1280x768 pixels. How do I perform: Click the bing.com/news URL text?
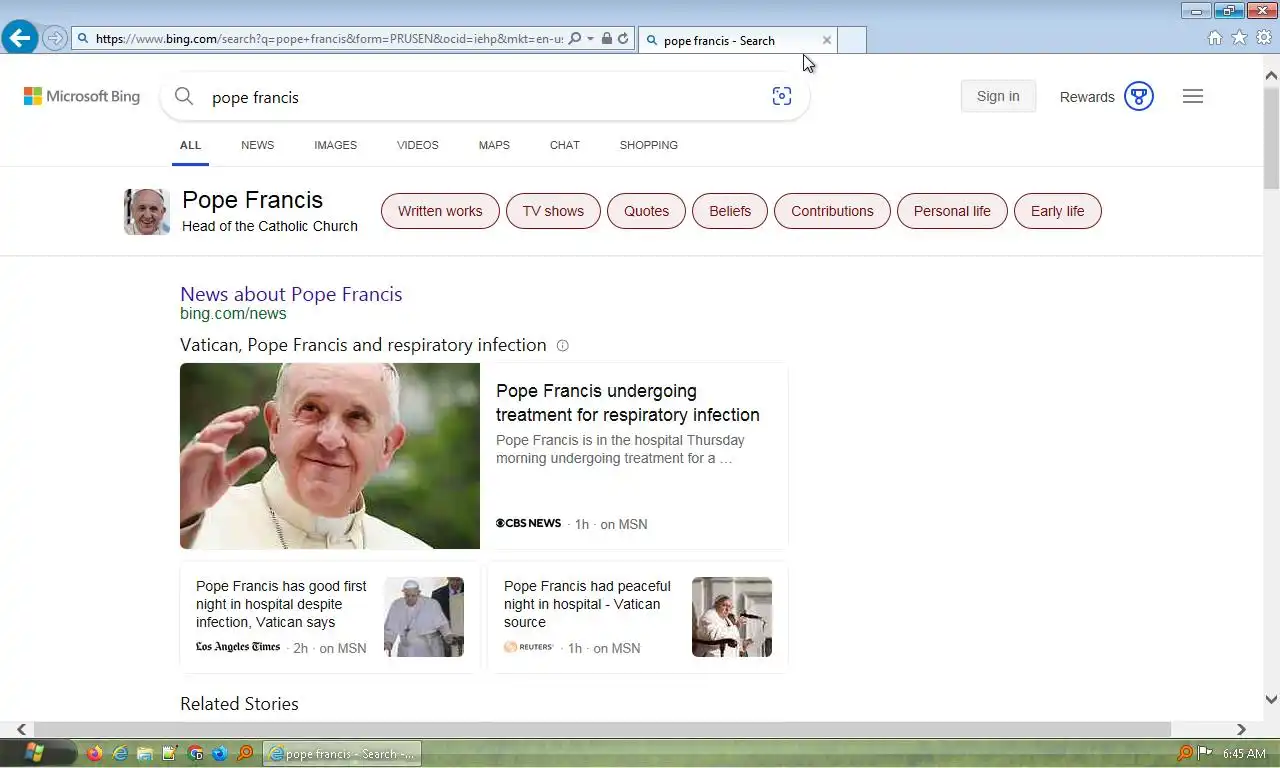pyautogui.click(x=233, y=314)
